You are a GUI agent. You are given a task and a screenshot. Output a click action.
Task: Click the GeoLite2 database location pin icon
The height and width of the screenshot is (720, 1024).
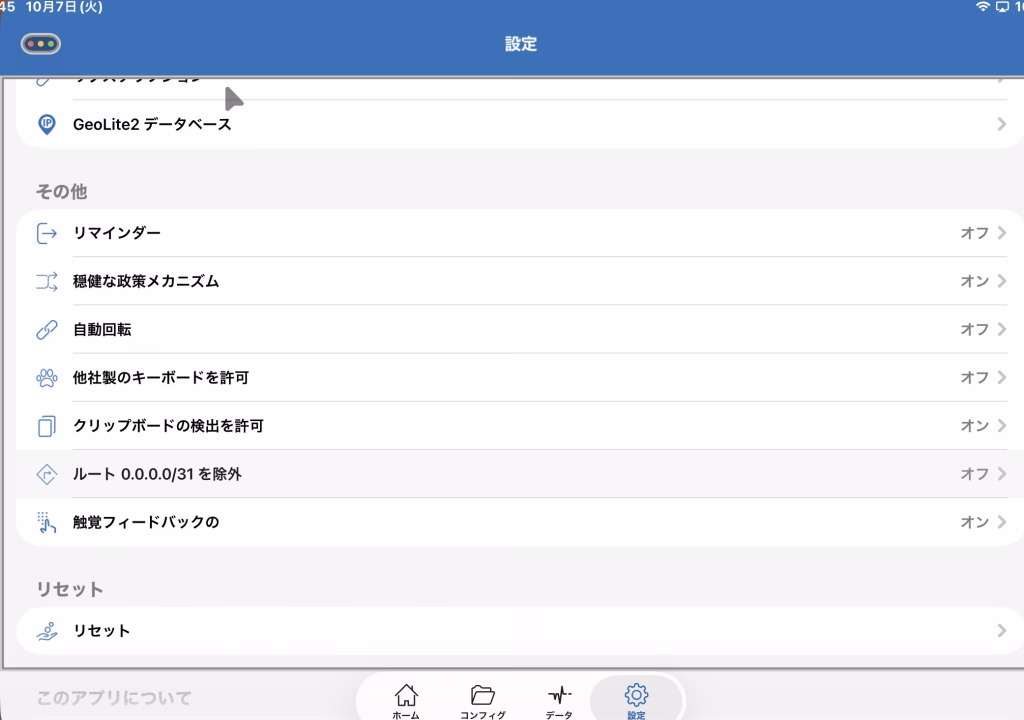(46, 125)
